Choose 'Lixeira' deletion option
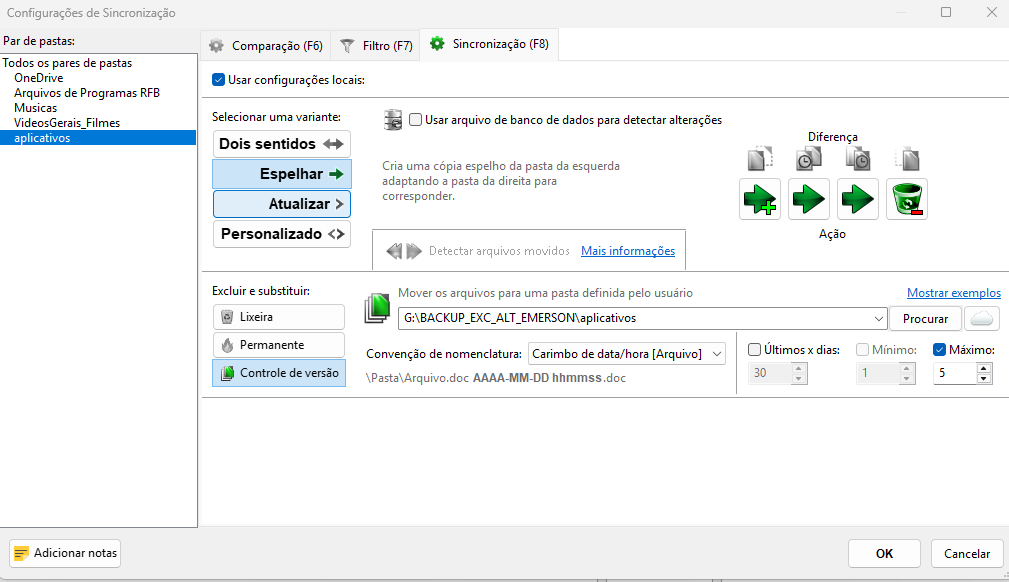Viewport: 1009px width, 582px height. pyautogui.click(x=279, y=317)
